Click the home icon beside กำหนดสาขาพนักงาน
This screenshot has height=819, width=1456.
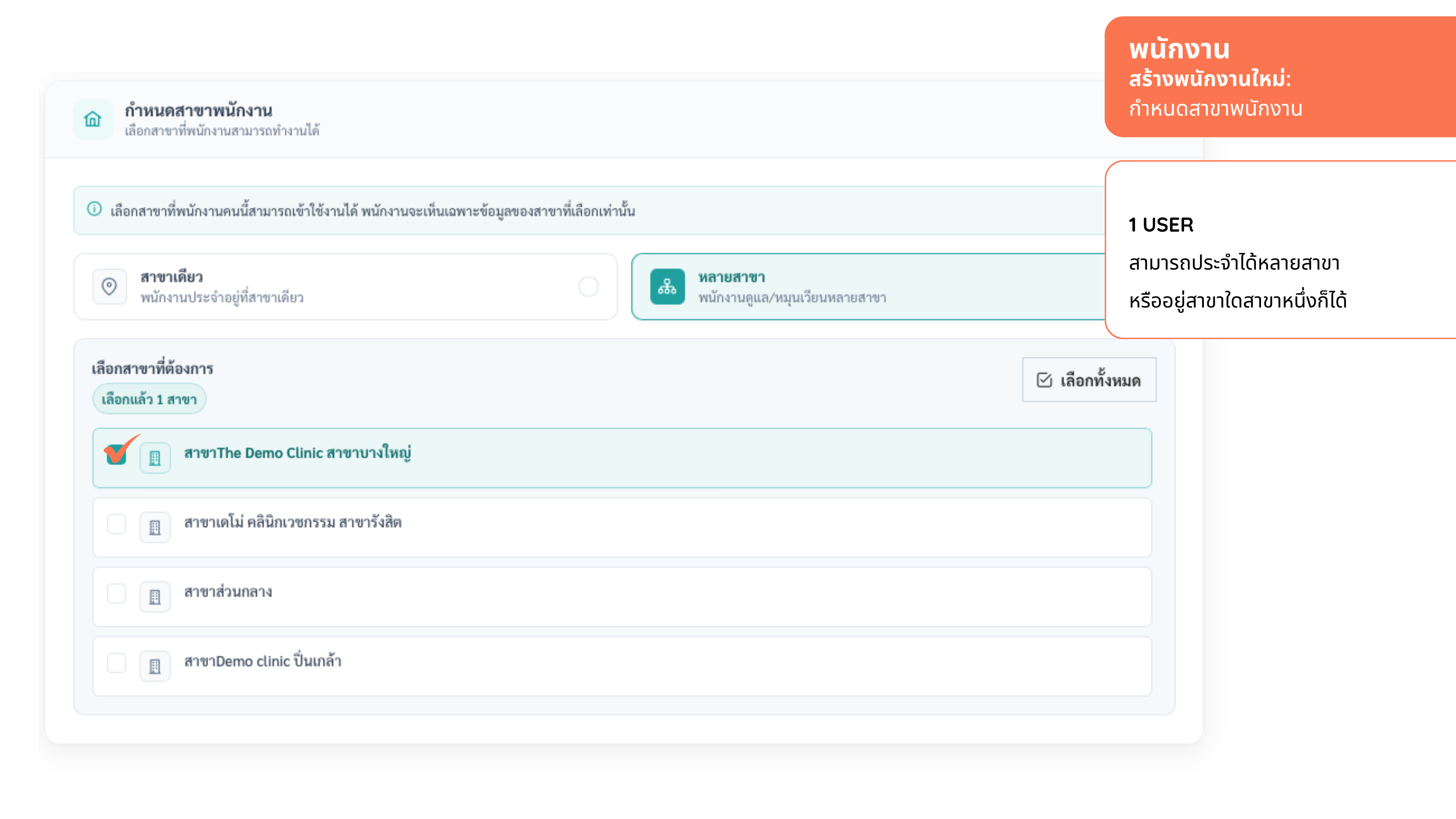click(x=93, y=119)
